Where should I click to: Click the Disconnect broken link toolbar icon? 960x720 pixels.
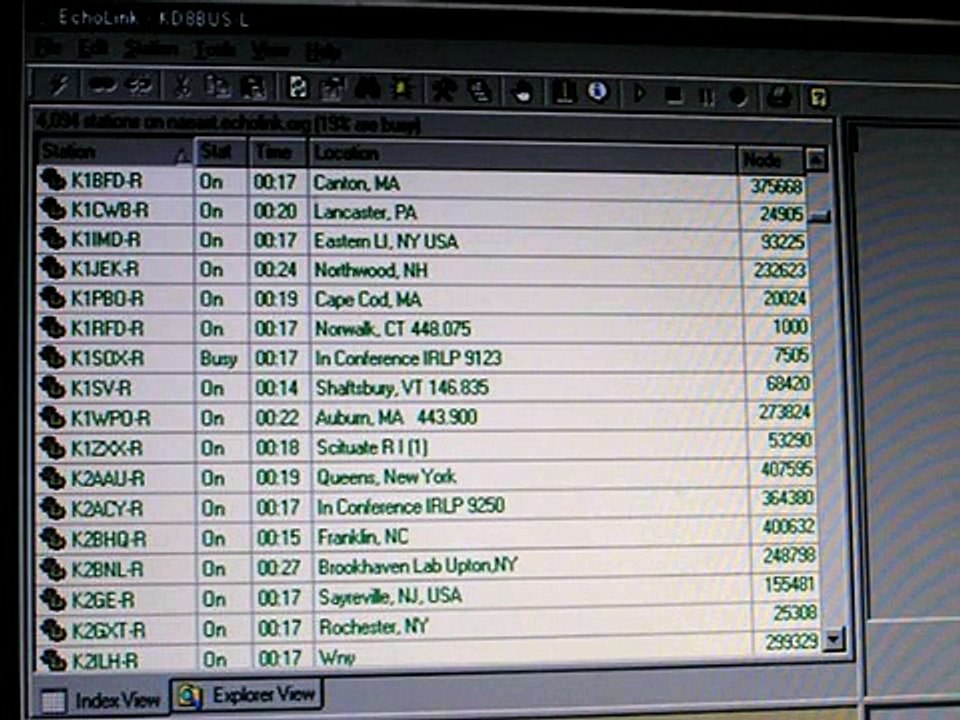(140, 86)
